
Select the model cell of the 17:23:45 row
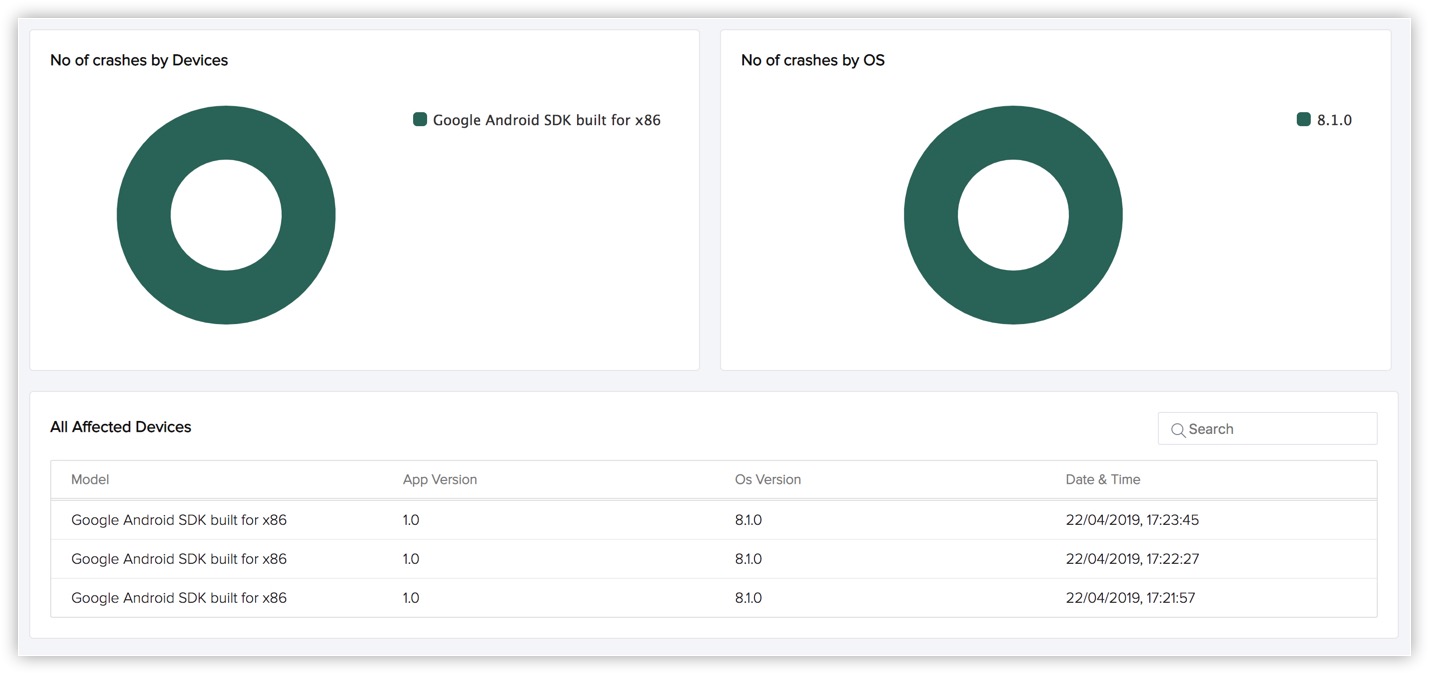point(179,520)
